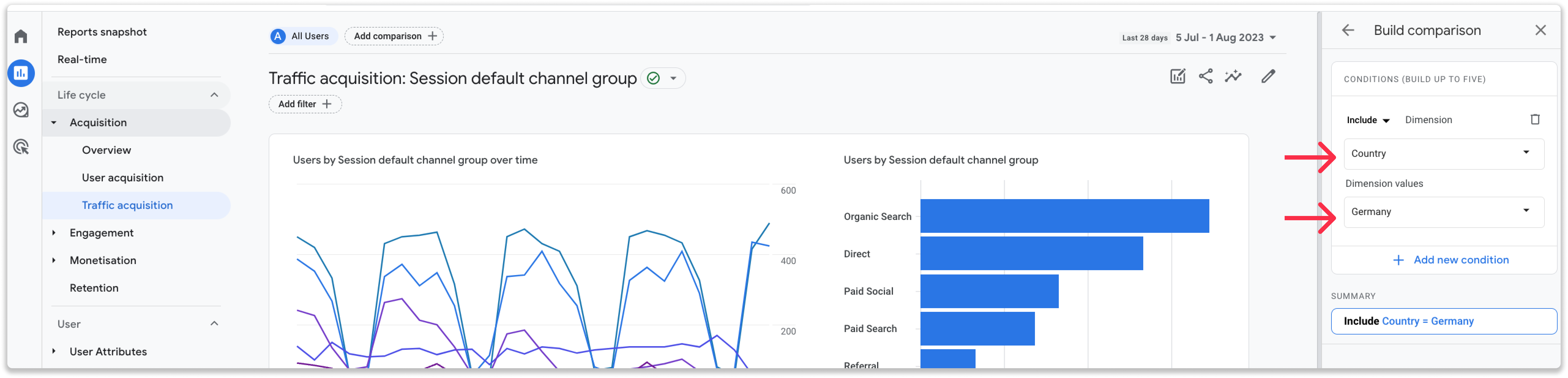
Task: Delete condition using trash bin icon
Action: (1535, 119)
